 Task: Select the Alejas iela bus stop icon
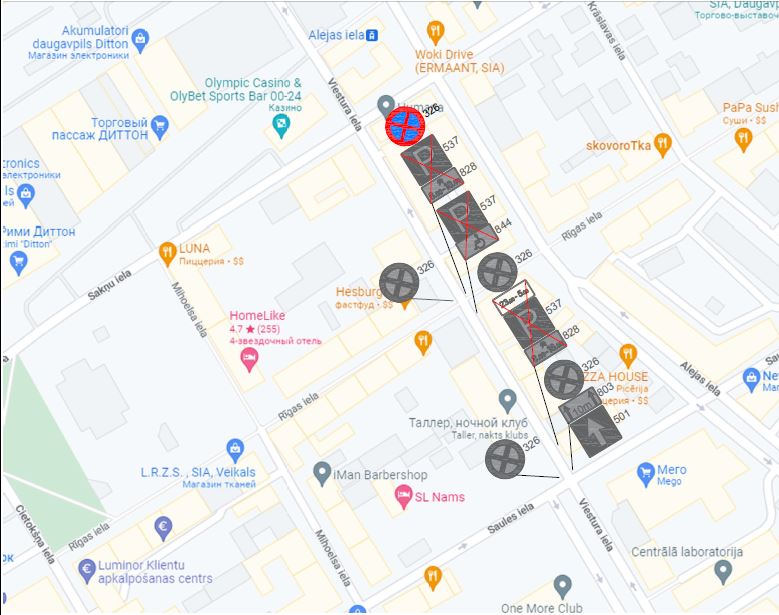372,35
